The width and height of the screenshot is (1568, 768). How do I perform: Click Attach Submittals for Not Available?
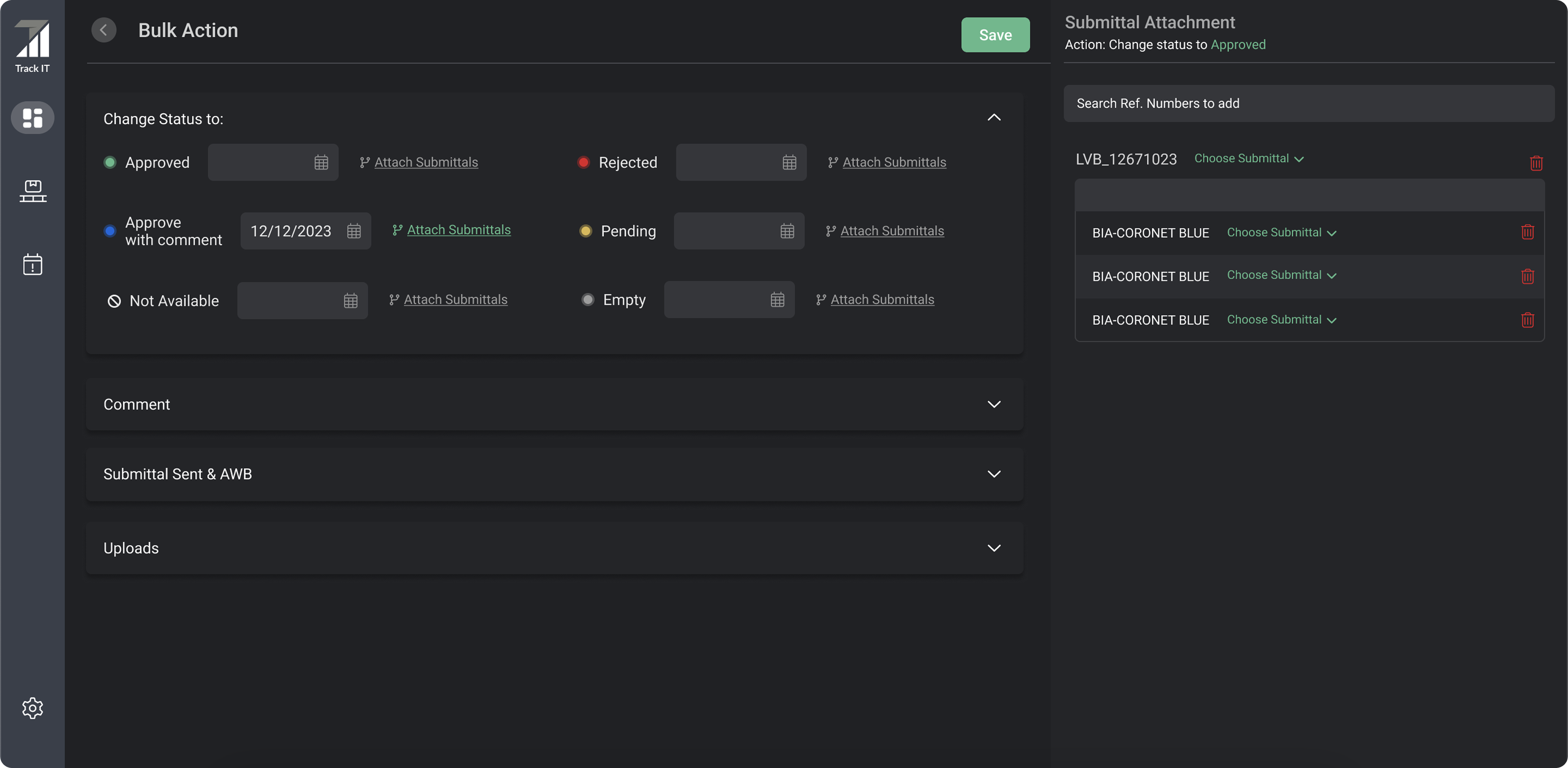coord(448,300)
